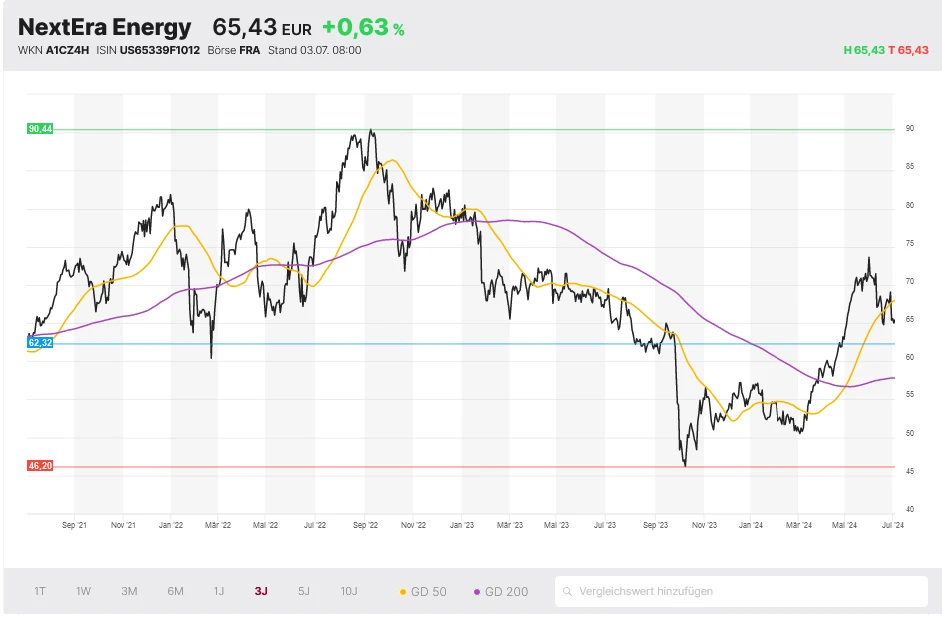Select the 1W time range
The image size is (943, 634).
[x=83, y=591]
